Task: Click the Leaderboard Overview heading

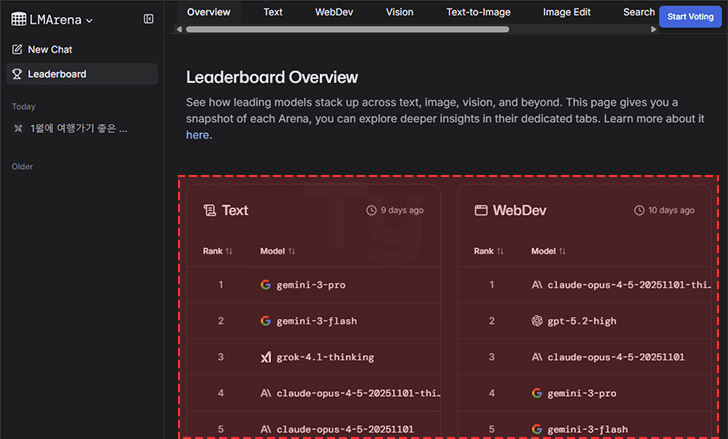Action: 272,77
